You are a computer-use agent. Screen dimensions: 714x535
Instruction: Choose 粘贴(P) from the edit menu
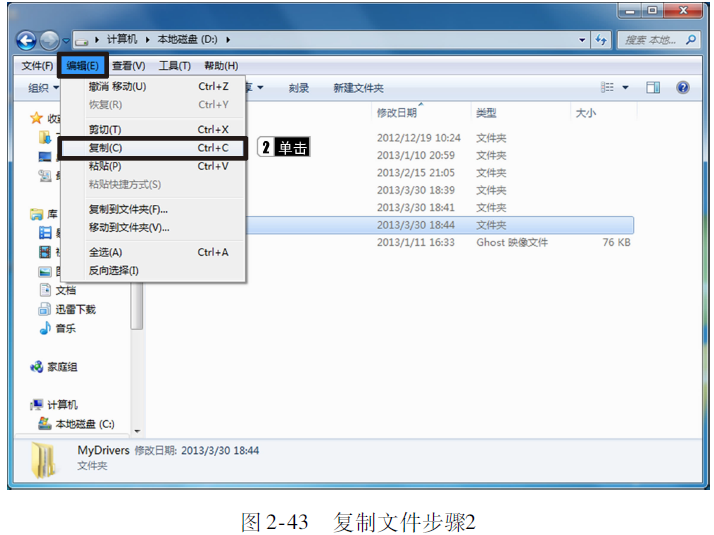pyautogui.click(x=153, y=166)
